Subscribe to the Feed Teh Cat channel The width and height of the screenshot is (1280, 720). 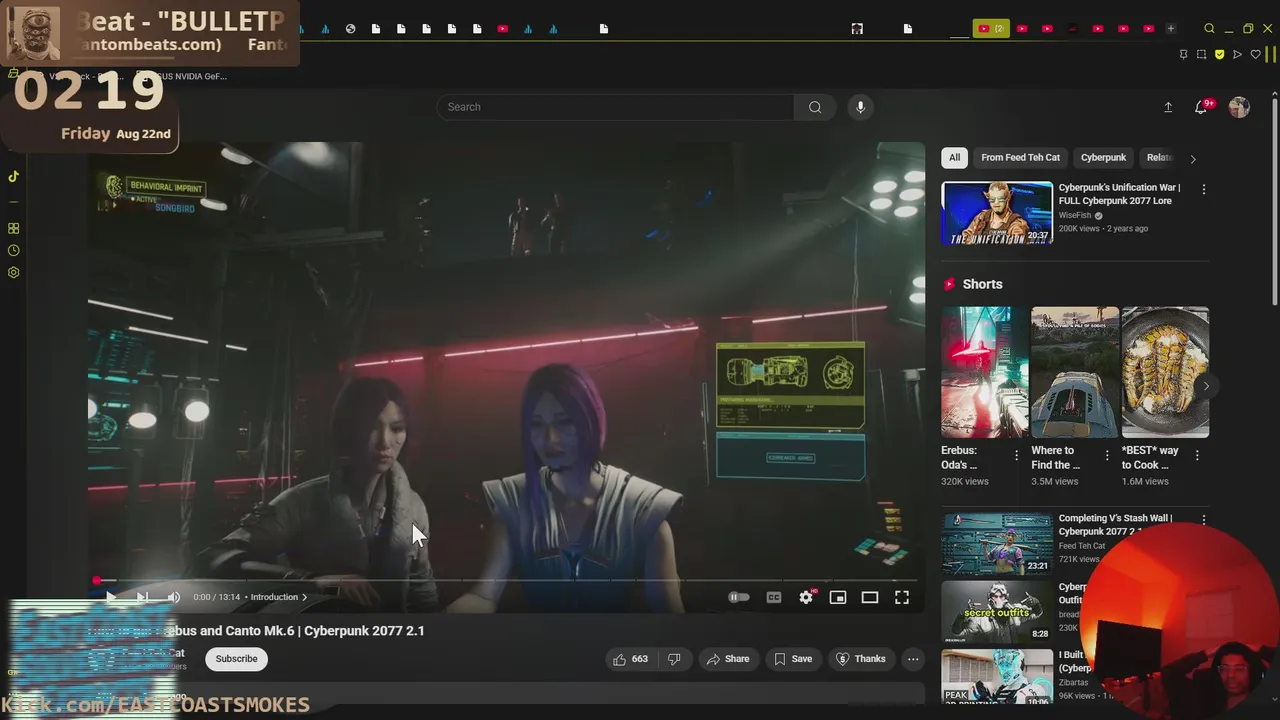[x=236, y=659]
